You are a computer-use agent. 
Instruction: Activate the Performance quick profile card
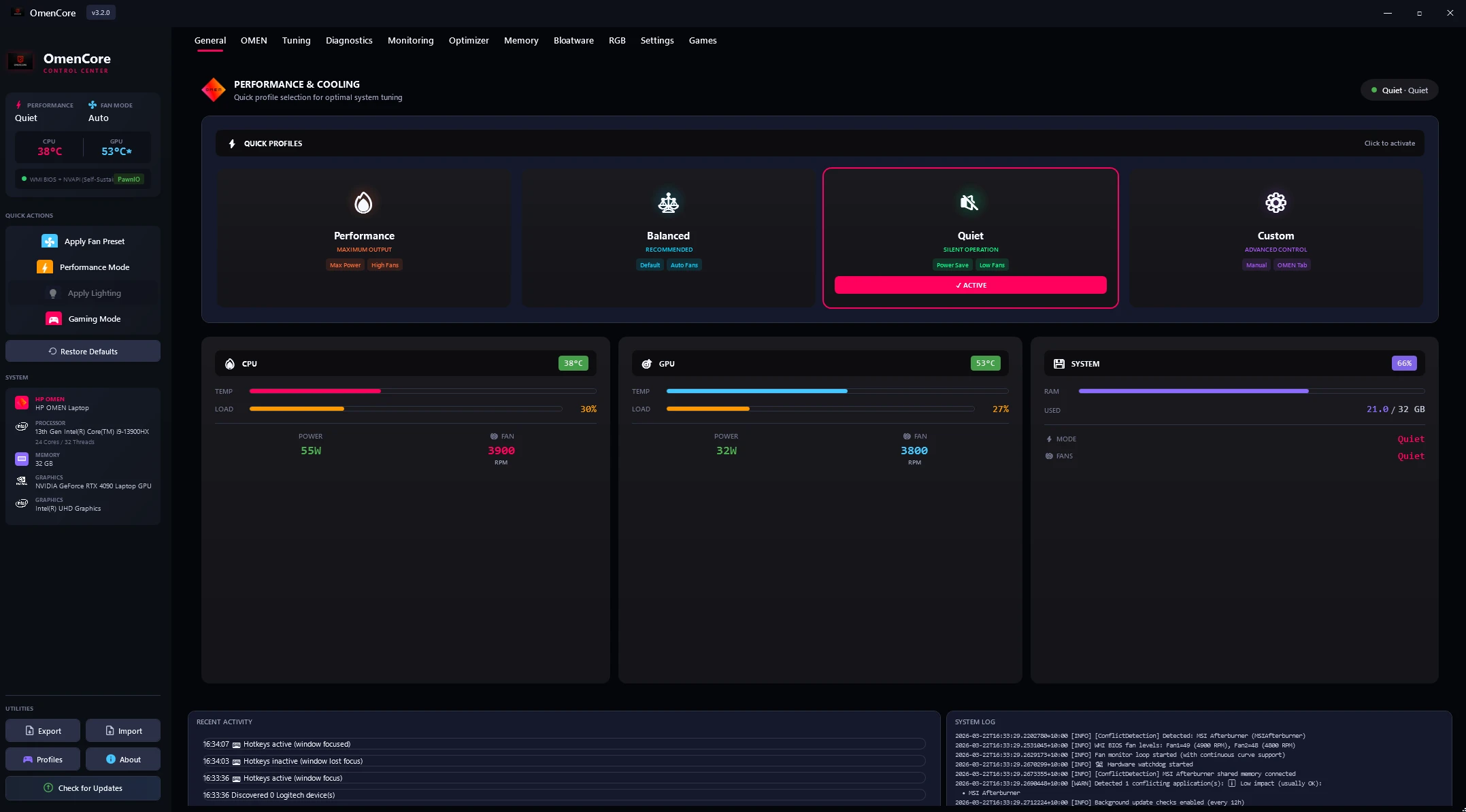click(x=364, y=238)
